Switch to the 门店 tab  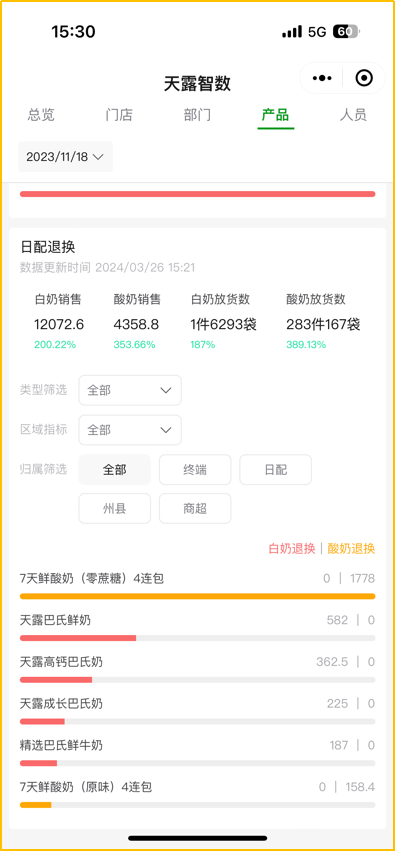119,115
